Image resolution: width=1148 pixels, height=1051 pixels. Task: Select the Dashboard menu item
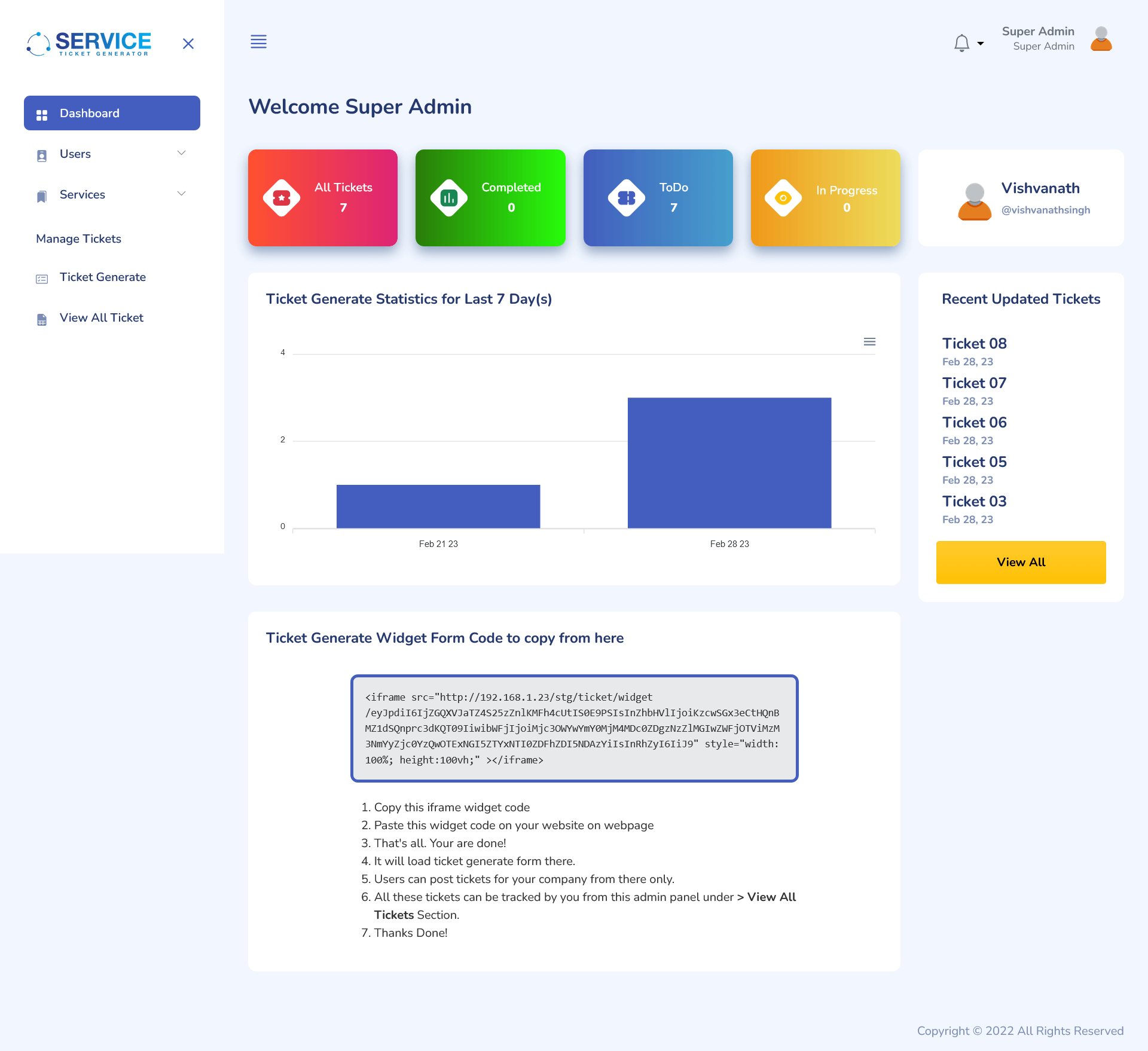112,113
